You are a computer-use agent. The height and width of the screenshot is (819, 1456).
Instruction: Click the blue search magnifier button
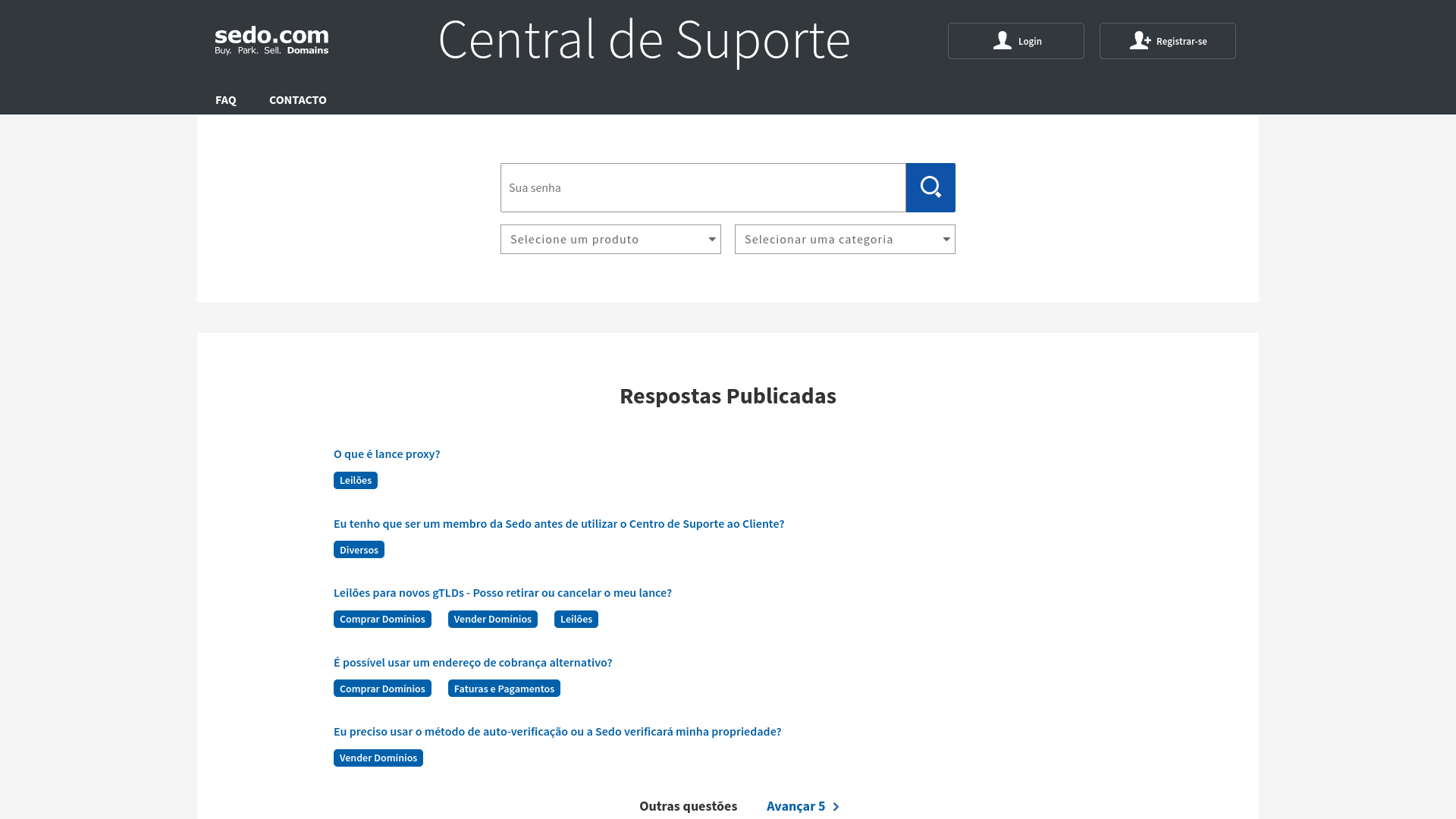[930, 187]
